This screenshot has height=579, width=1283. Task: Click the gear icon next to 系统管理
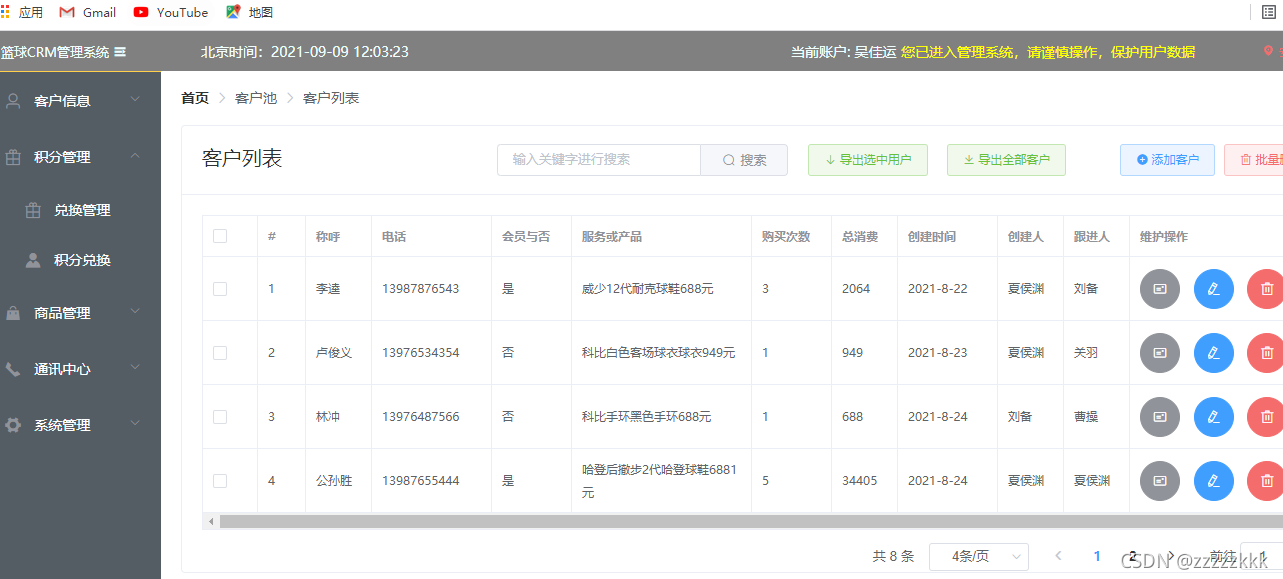coord(13,425)
